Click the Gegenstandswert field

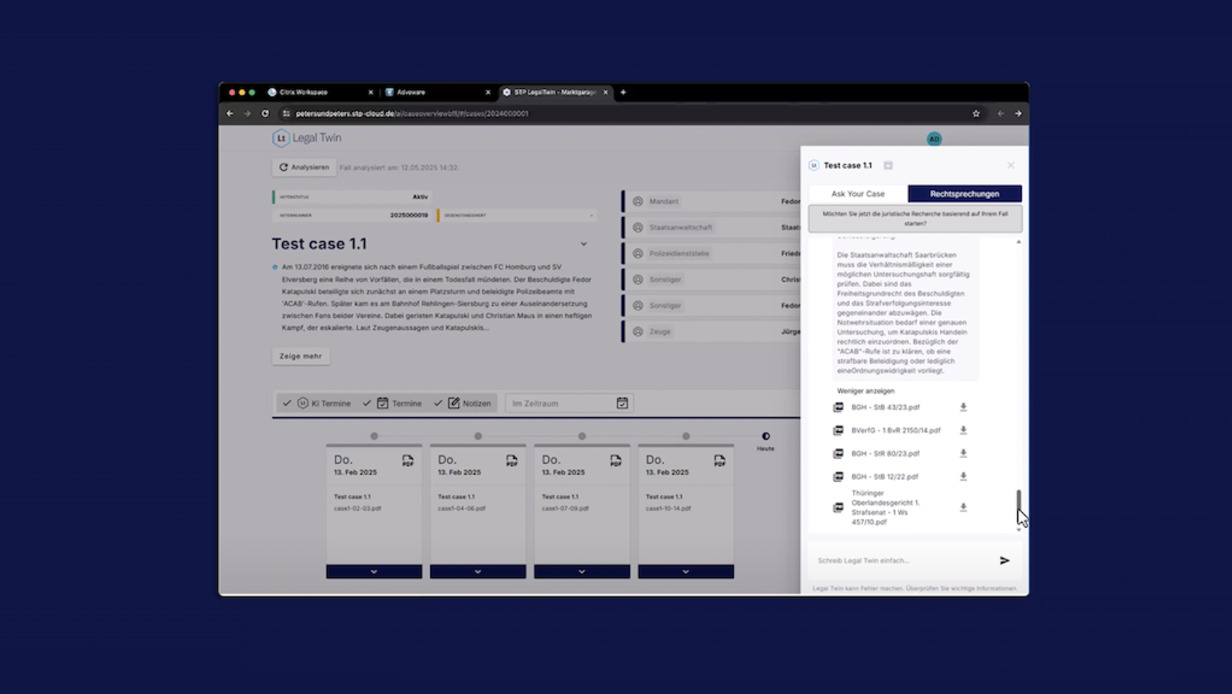(517, 215)
